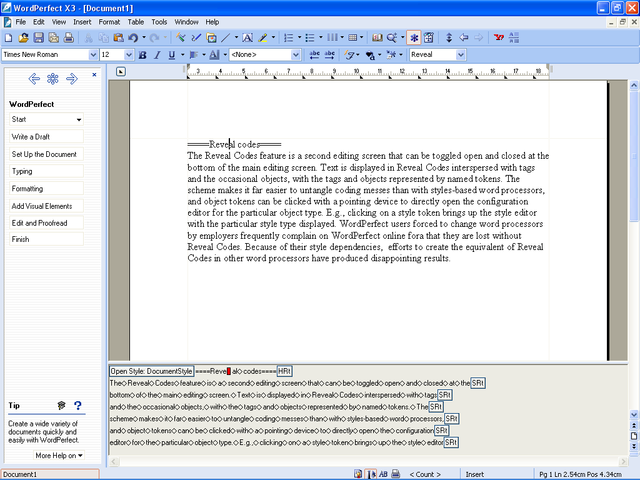
Task: Click Add Visual Elements button
Action: [x=46, y=206]
